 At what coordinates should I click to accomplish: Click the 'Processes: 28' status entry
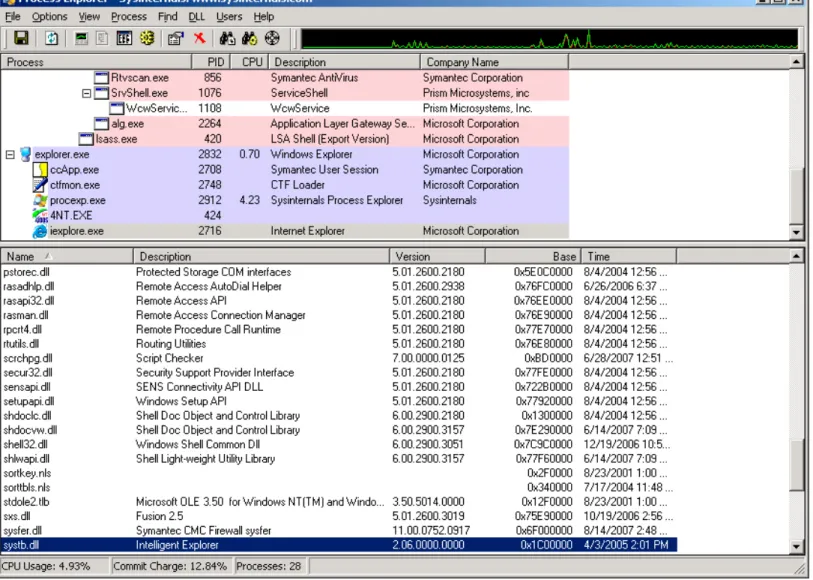pos(269,567)
